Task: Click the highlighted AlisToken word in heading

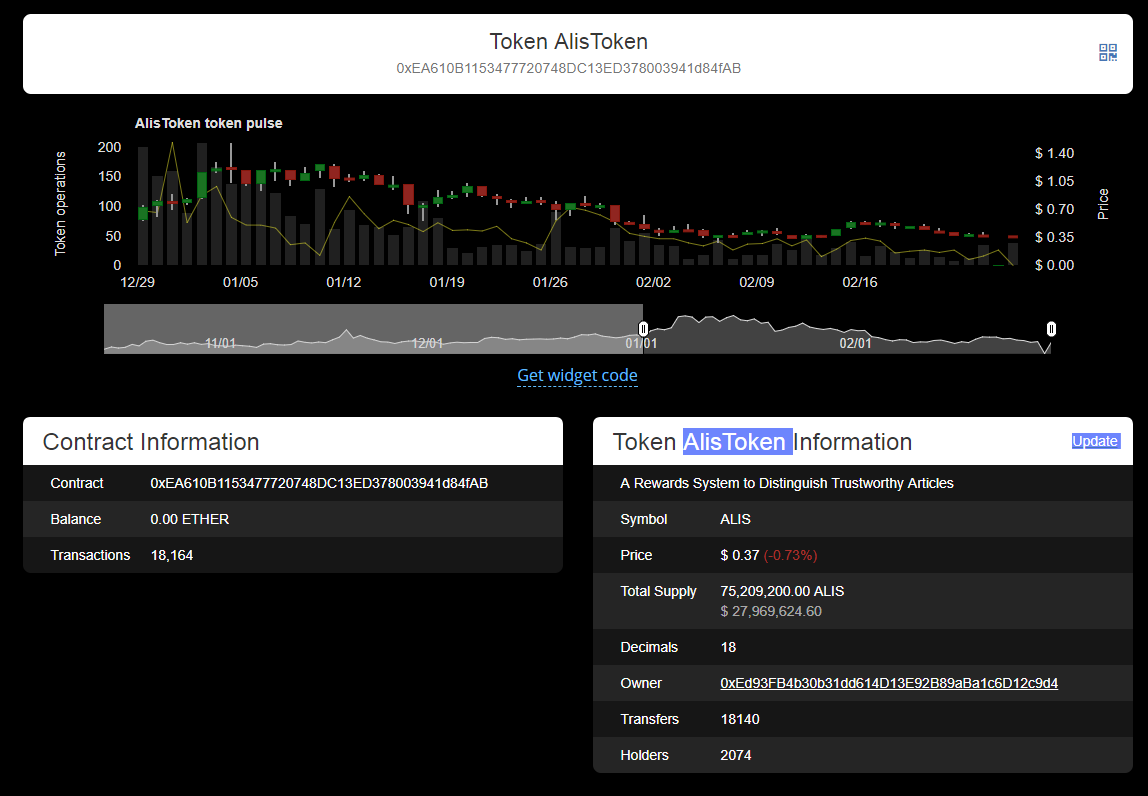Action: pyautogui.click(x=737, y=442)
